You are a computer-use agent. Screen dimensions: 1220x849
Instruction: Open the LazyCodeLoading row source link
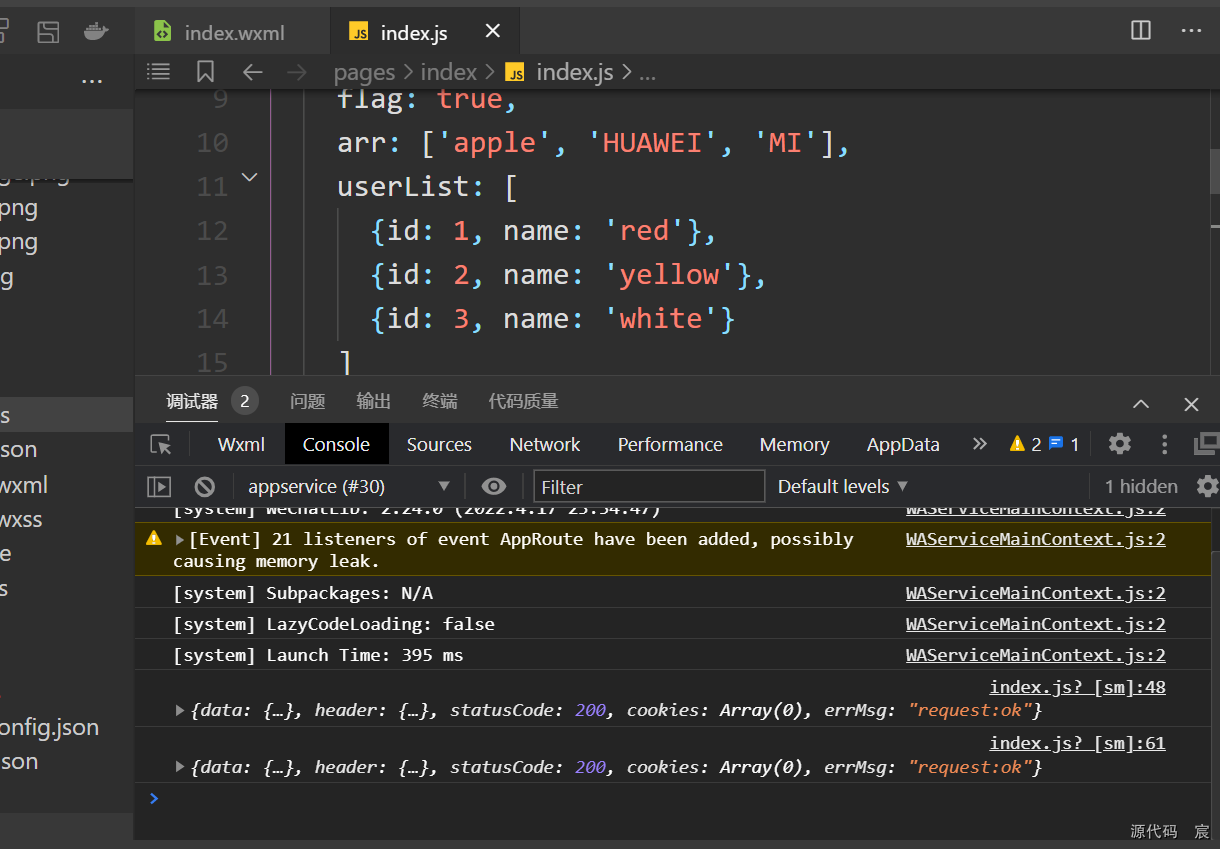click(x=1036, y=624)
